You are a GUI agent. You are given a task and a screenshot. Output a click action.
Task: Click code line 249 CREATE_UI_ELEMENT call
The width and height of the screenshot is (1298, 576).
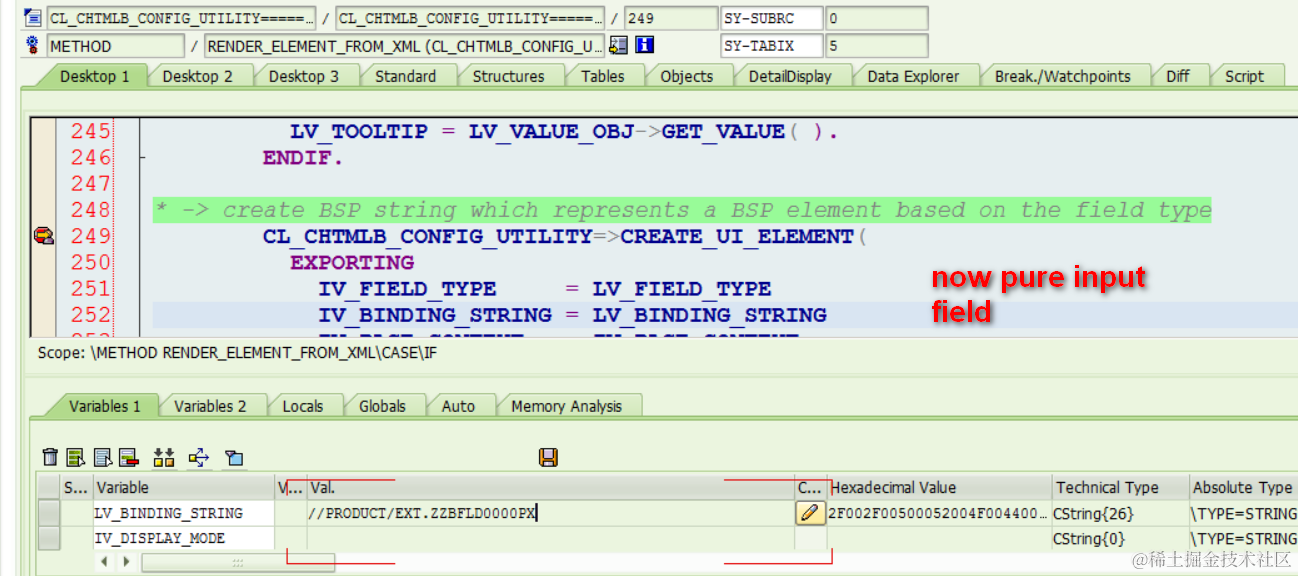[566, 237]
